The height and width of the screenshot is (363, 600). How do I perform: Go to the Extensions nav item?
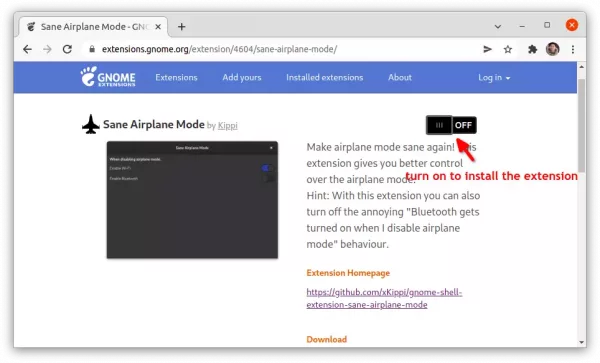coord(176,77)
